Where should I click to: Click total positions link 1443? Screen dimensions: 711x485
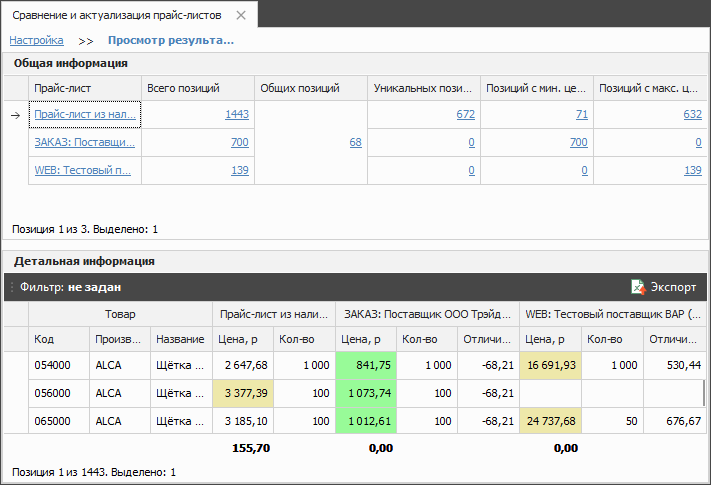click(x=237, y=114)
